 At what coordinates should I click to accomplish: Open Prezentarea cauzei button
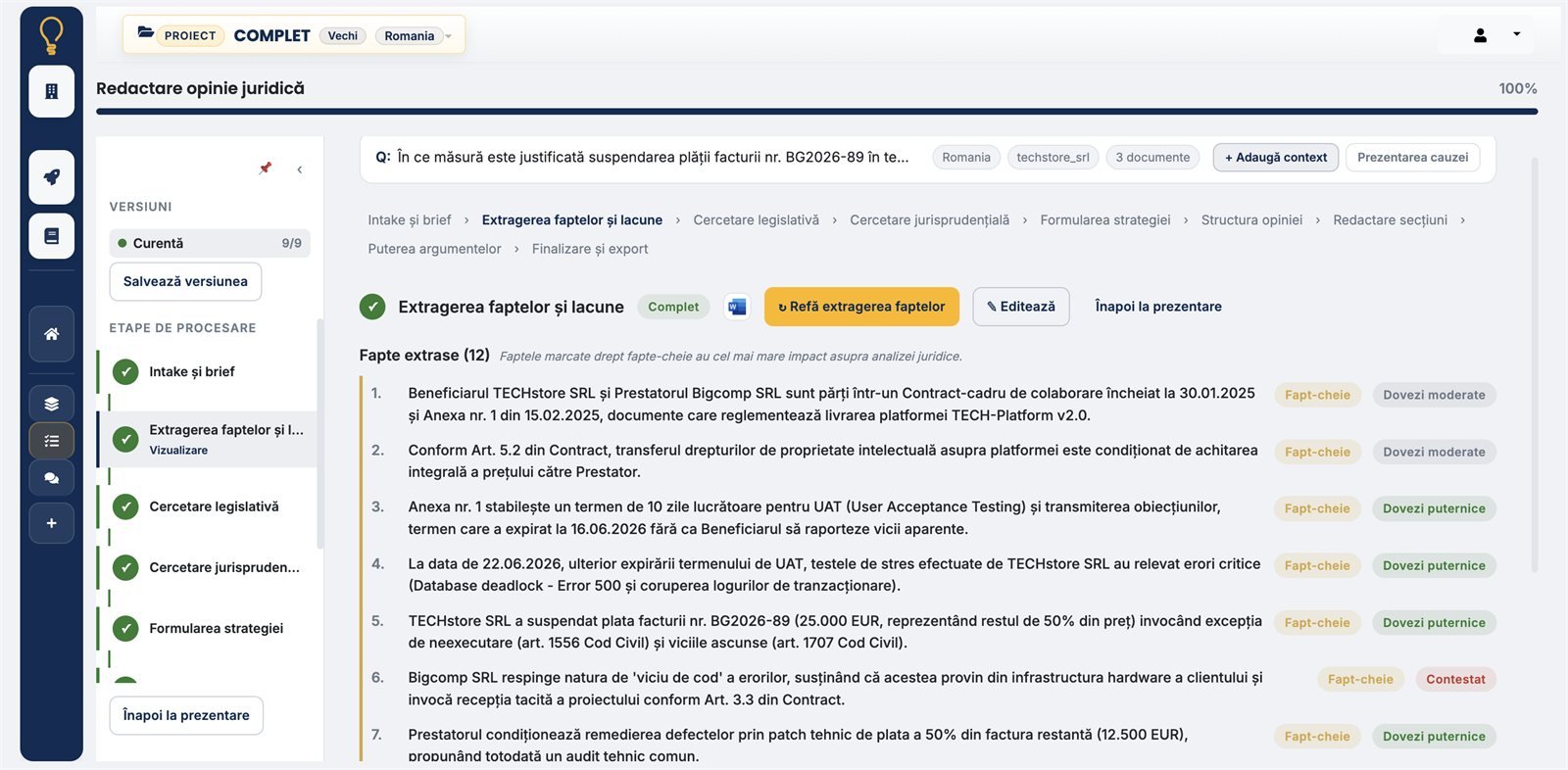pyautogui.click(x=1412, y=157)
